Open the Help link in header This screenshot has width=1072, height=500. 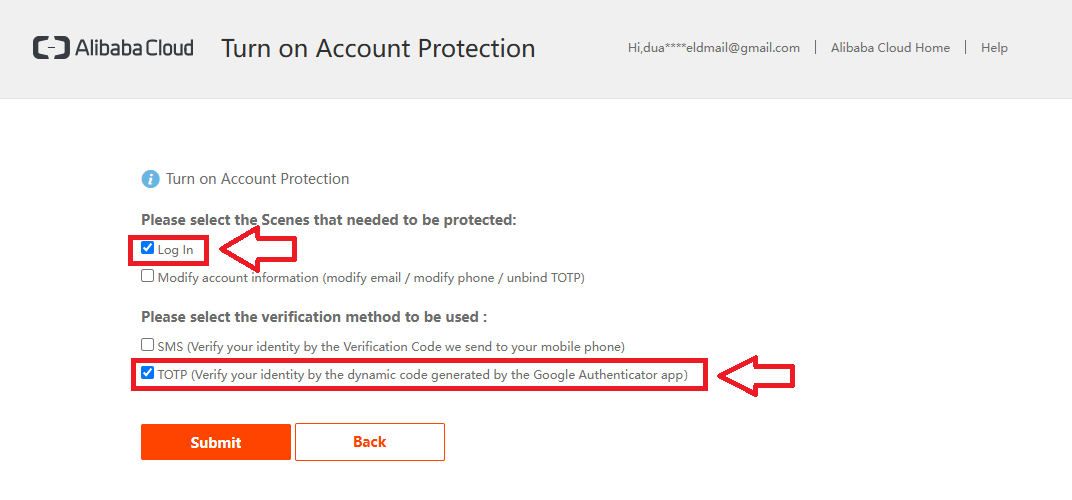pos(994,48)
